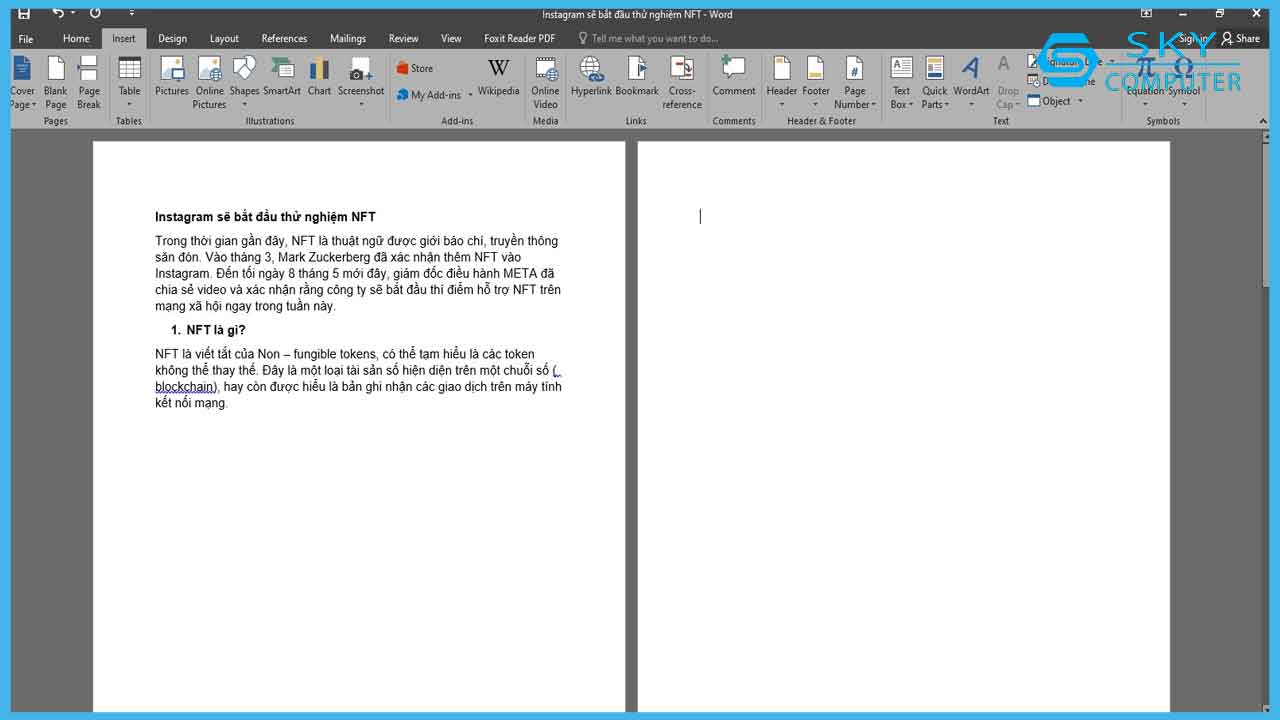The width and height of the screenshot is (1280, 720).
Task: Insert a SmartArt graphic
Action: 282,77
